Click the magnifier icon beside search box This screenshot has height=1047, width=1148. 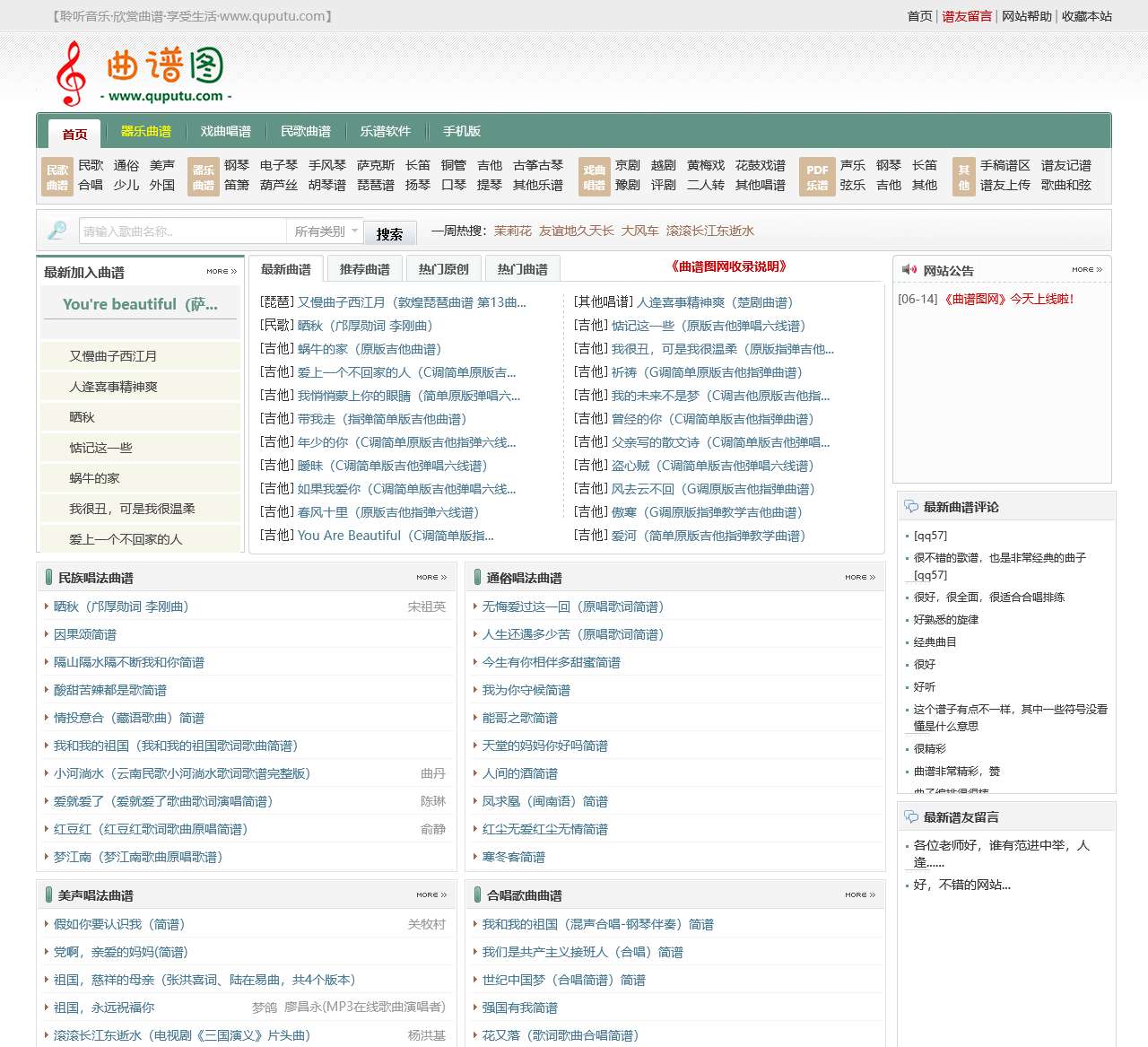pos(57,231)
